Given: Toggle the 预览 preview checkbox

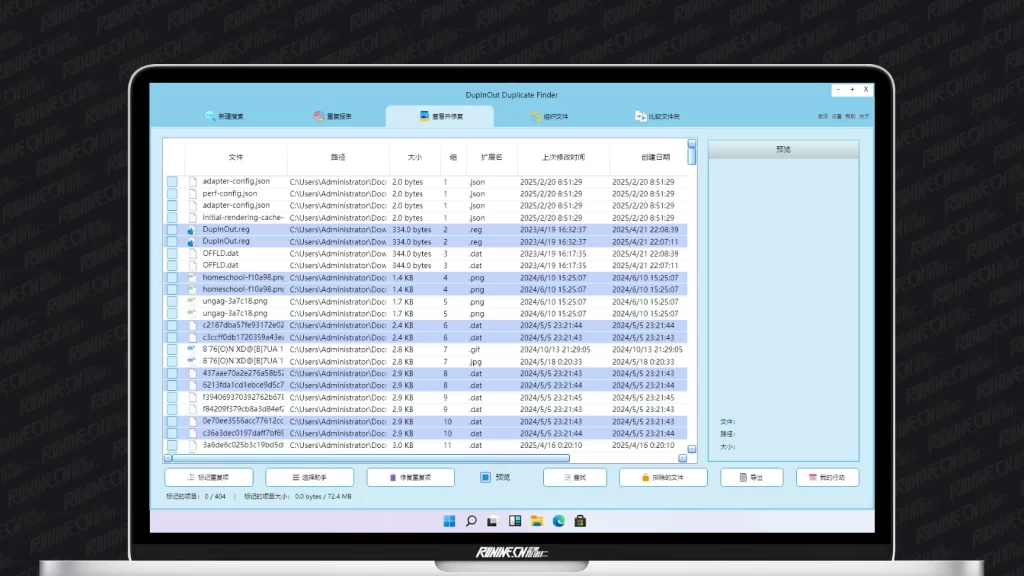Looking at the screenshot, I should click(x=485, y=478).
